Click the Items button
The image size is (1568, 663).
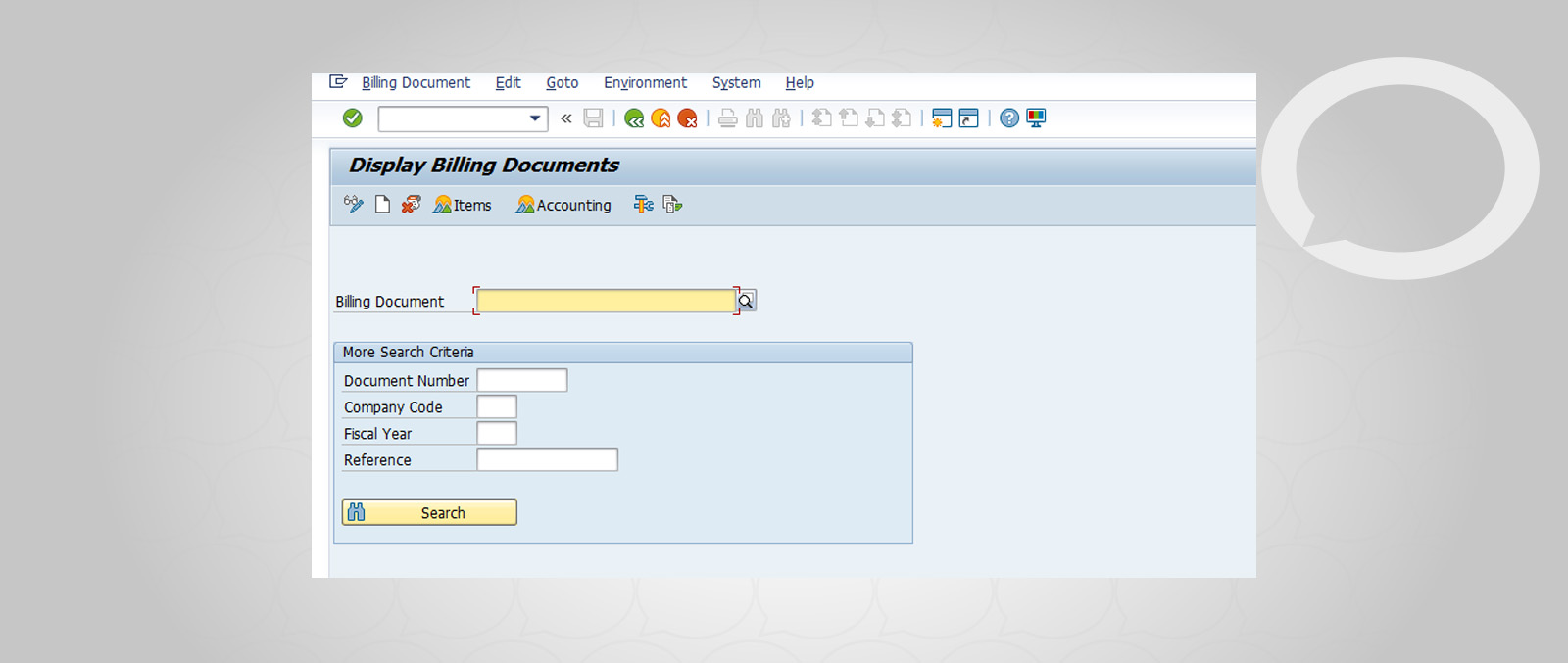(x=463, y=205)
